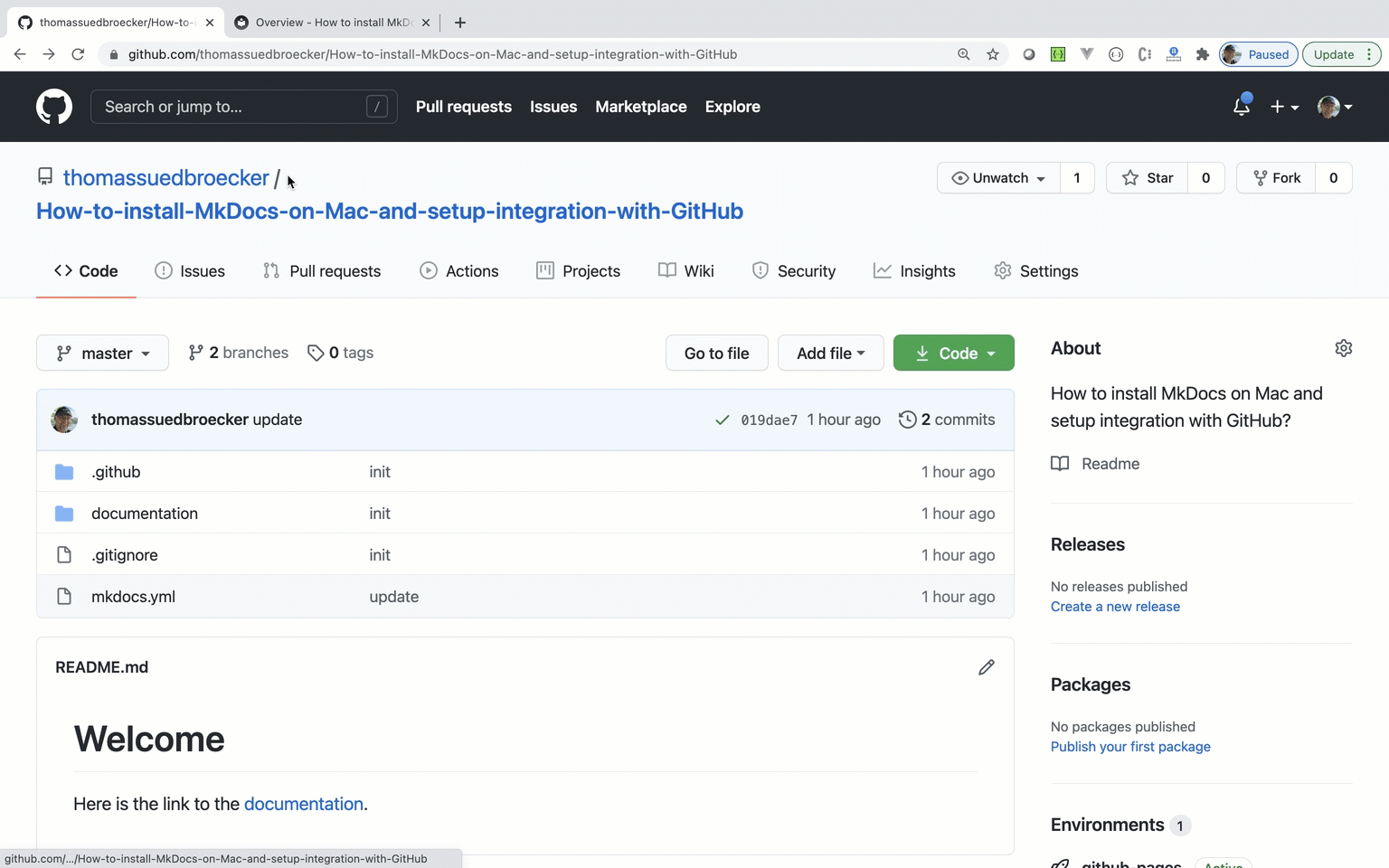Click the Go to file button
The height and width of the screenshot is (868, 1389).
717,353
